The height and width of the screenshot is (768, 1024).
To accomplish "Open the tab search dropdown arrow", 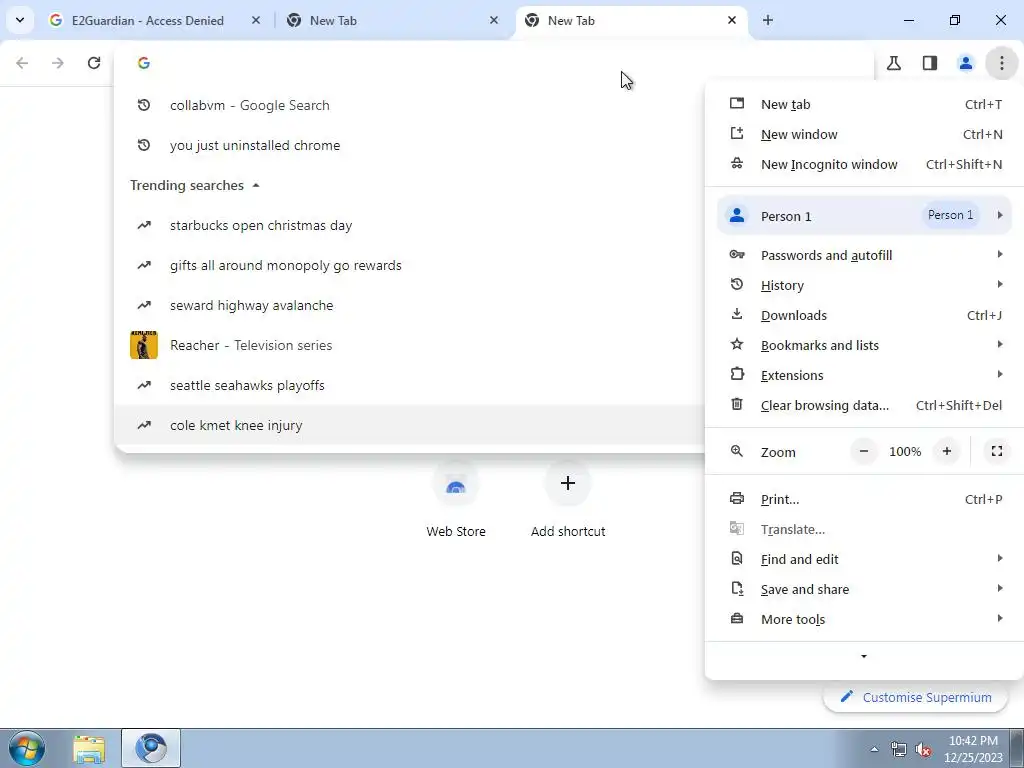I will (20, 20).
